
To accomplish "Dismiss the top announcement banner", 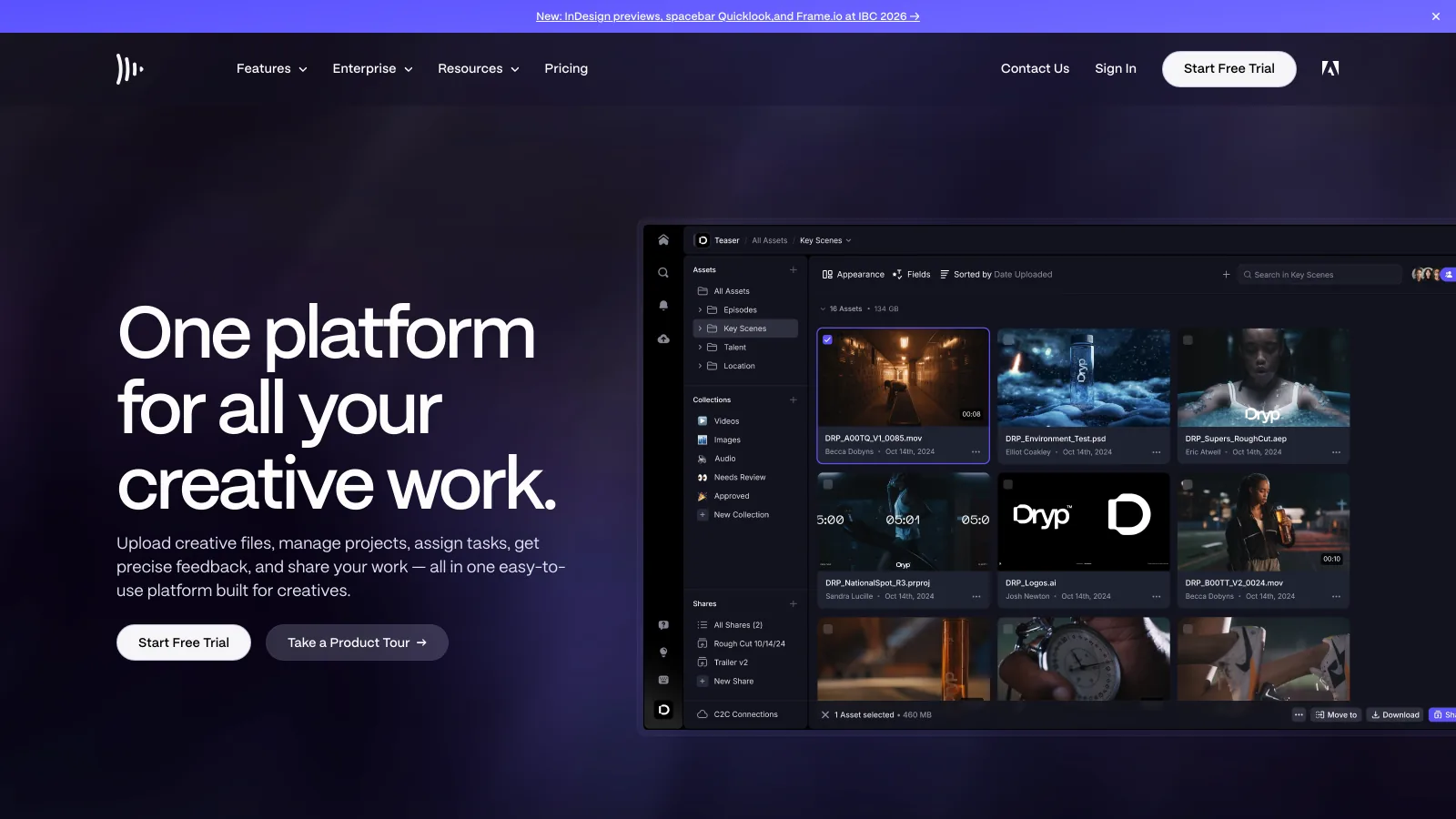I will tap(1436, 16).
